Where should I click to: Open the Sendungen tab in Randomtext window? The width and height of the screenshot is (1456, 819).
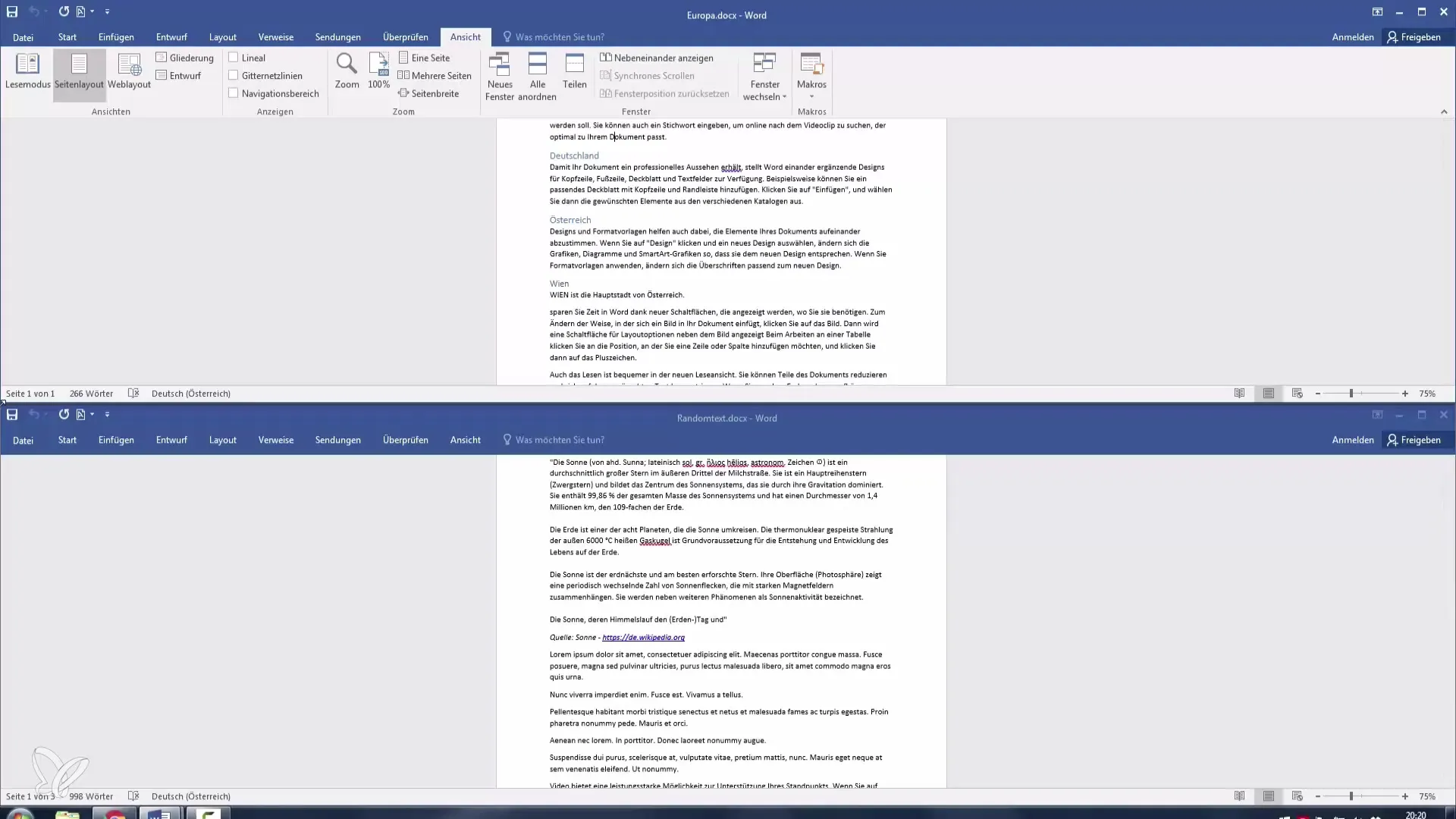click(337, 440)
